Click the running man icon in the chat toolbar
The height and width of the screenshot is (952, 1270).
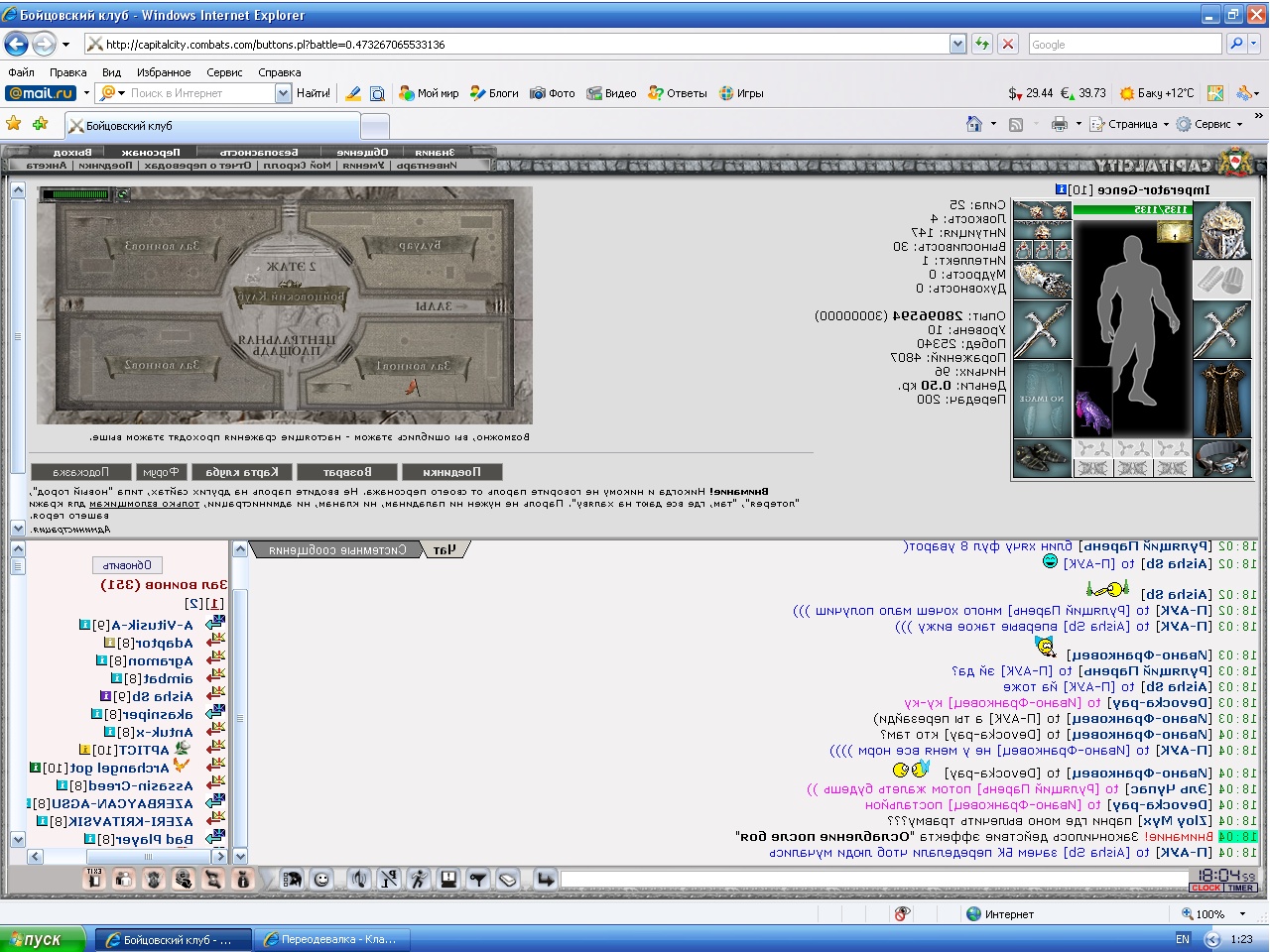click(x=419, y=879)
